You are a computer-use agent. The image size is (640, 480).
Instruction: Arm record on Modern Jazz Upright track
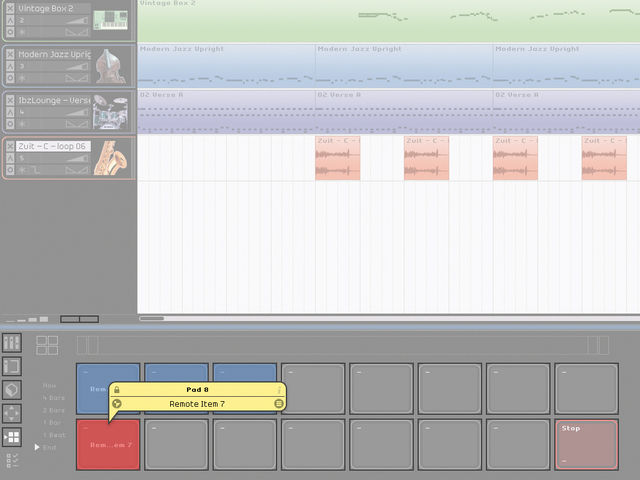[x=10, y=78]
